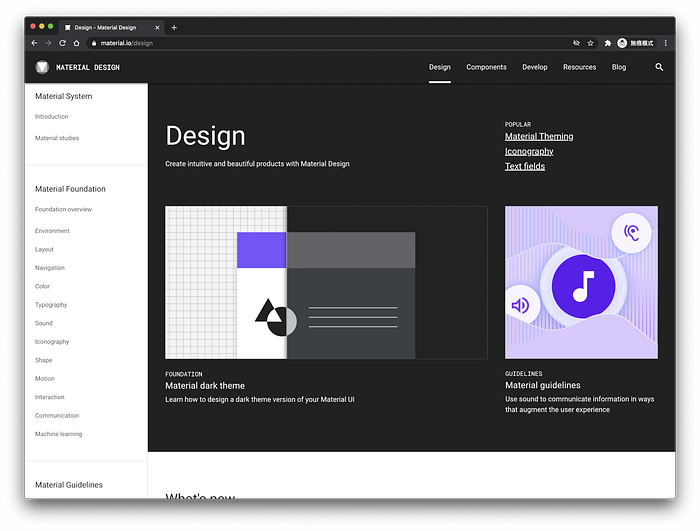Click the incognito profile avatar

622,43
